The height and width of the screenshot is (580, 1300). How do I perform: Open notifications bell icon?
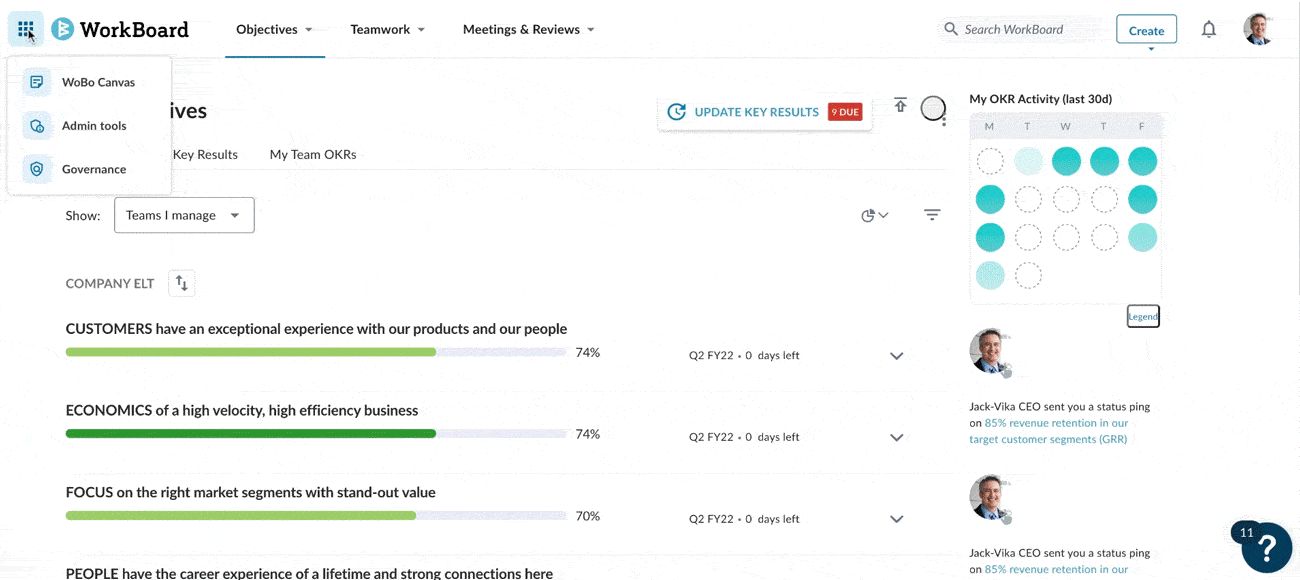tap(1209, 29)
